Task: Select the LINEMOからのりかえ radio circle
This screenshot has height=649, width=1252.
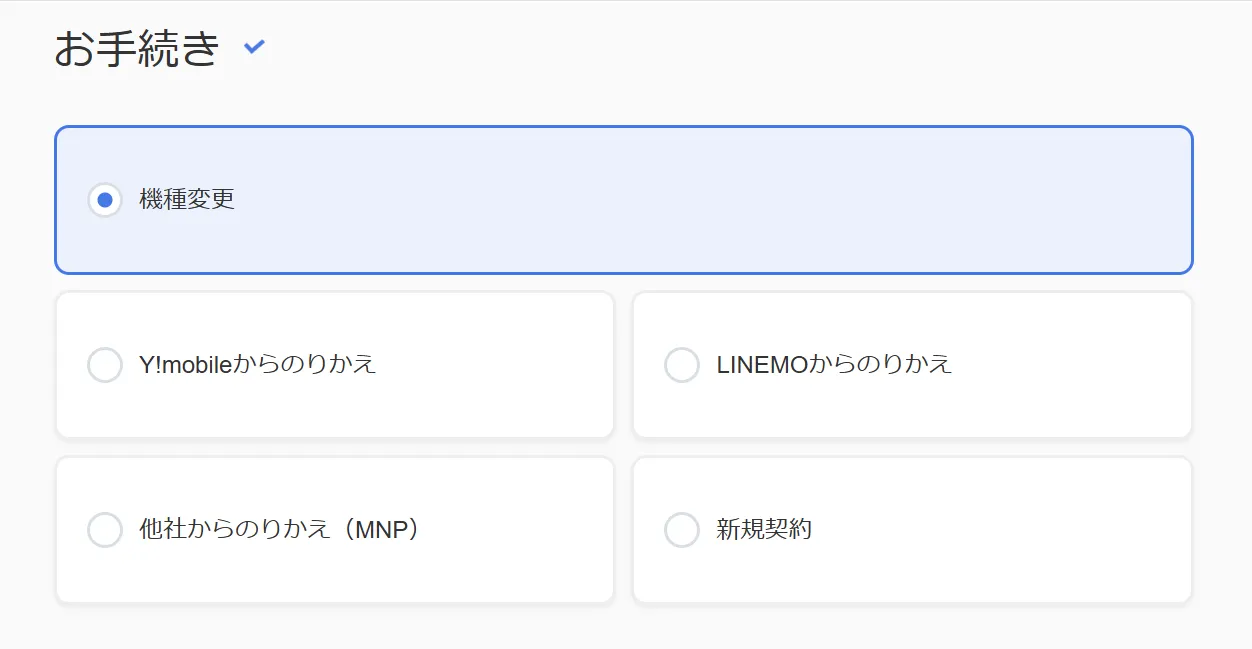Action: (x=682, y=365)
